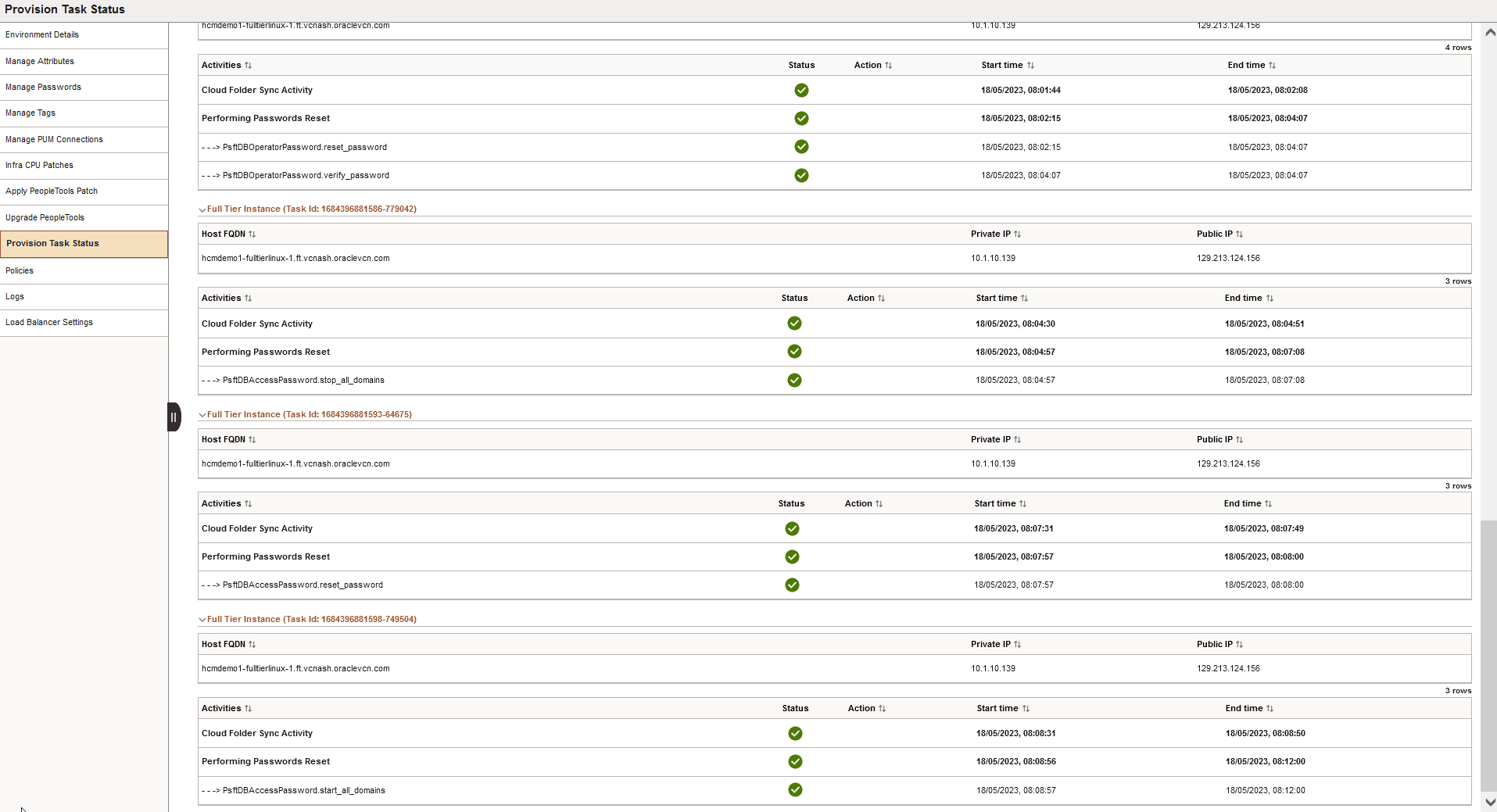Screen dimensions: 1497x812
Task: Open Manage PUM Connections in the sidebar
Action: pyautogui.click(x=55, y=139)
